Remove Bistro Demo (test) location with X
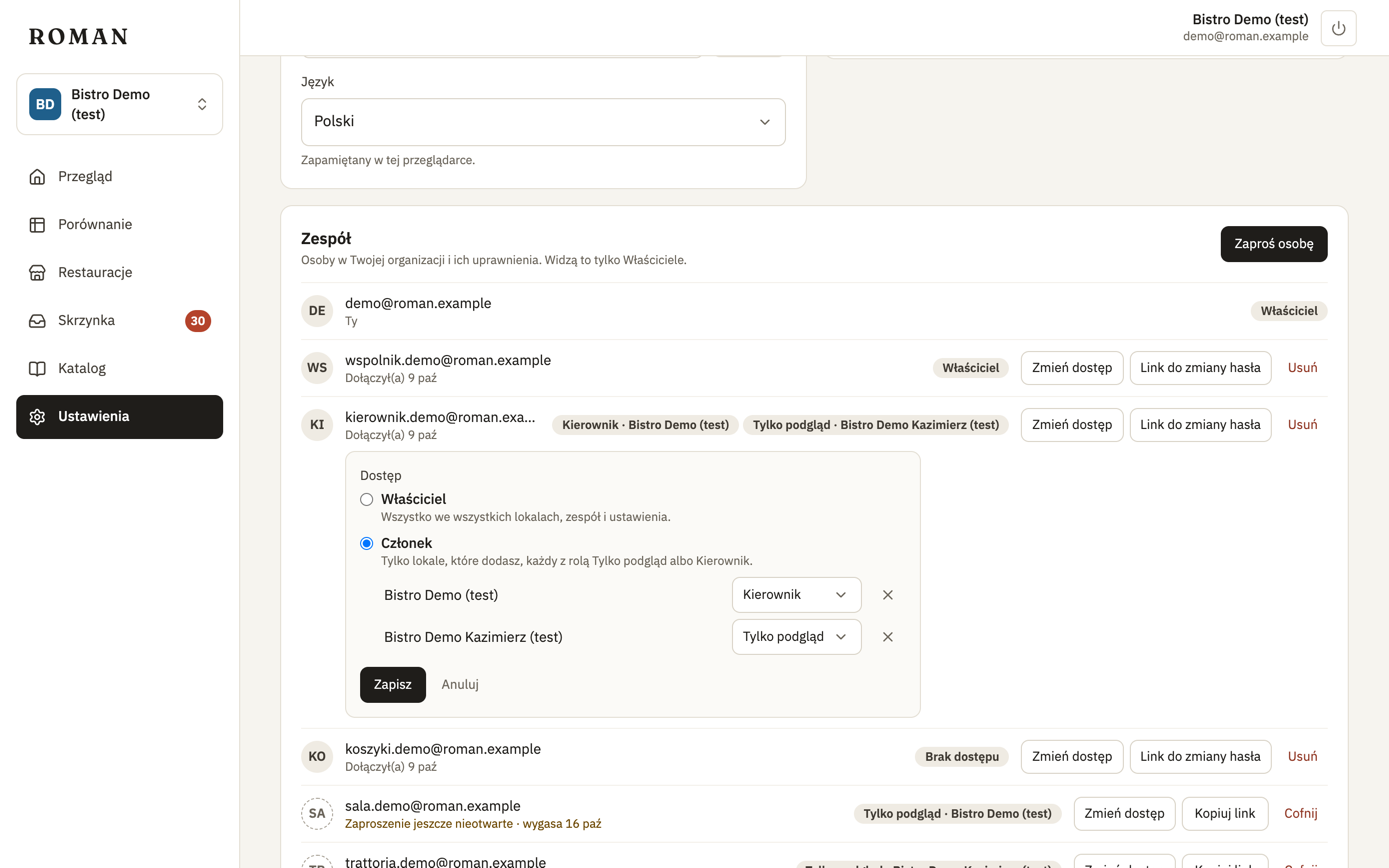Viewport: 1389px width, 868px height. [887, 595]
